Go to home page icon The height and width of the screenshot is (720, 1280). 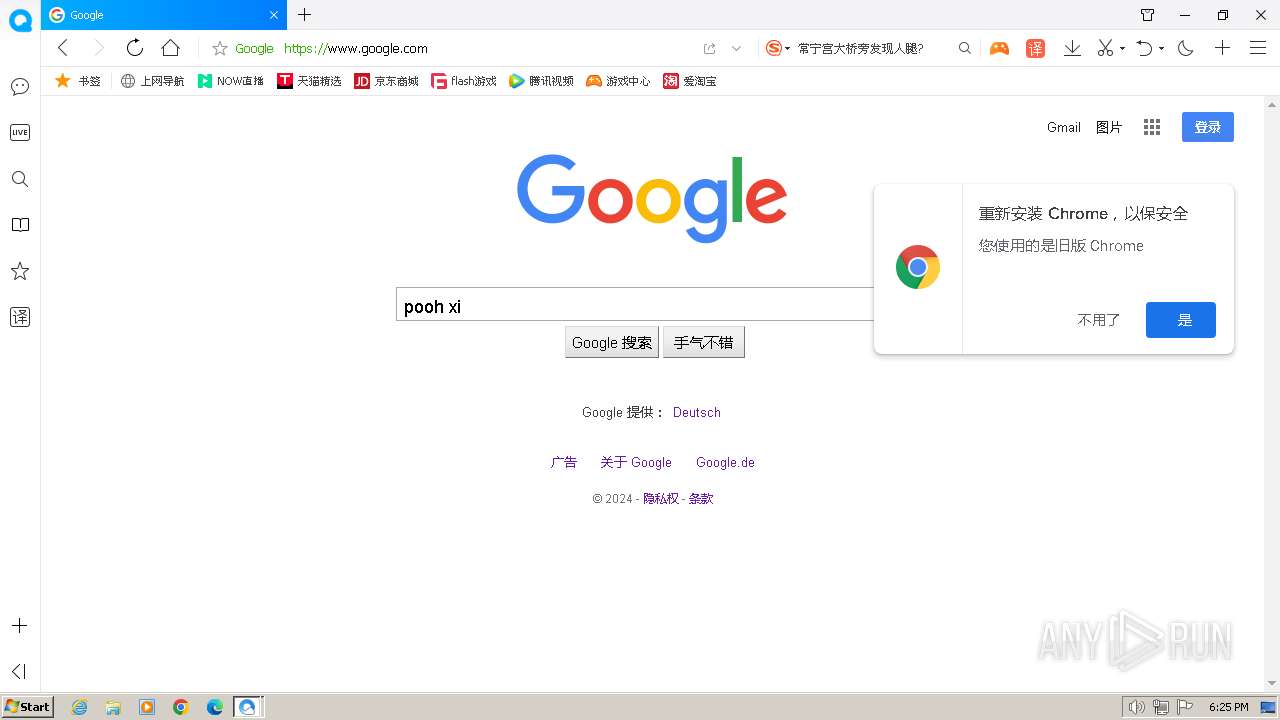[170, 48]
